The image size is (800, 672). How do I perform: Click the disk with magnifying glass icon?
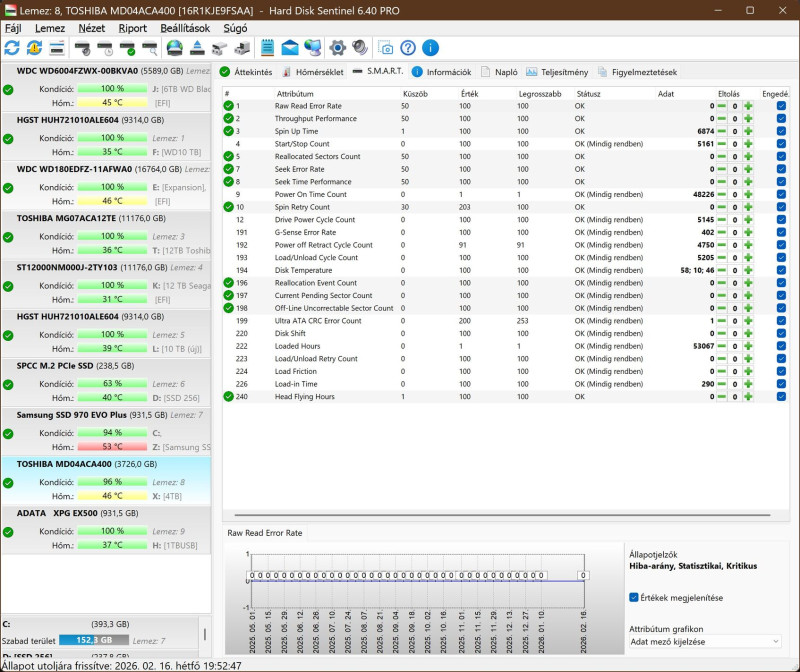point(149,48)
